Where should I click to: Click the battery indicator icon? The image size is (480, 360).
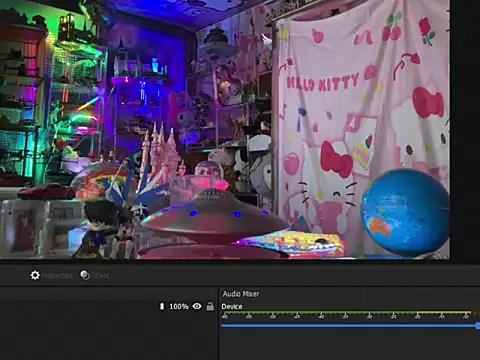point(162,306)
